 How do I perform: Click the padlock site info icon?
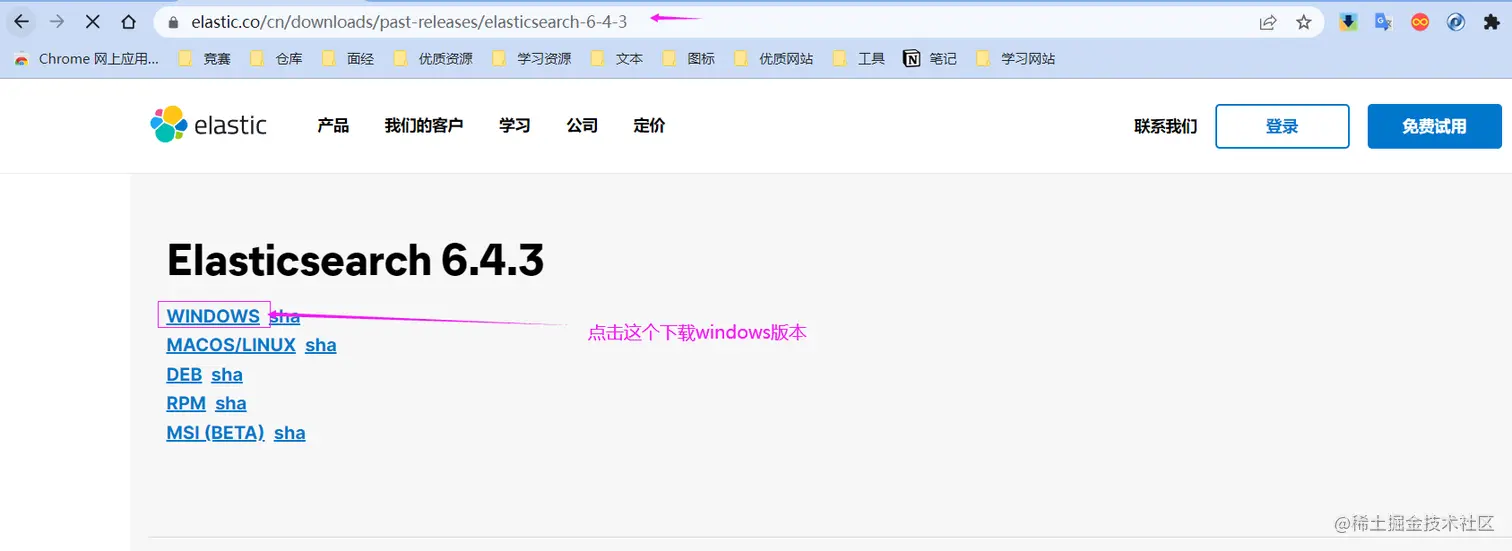[x=174, y=22]
